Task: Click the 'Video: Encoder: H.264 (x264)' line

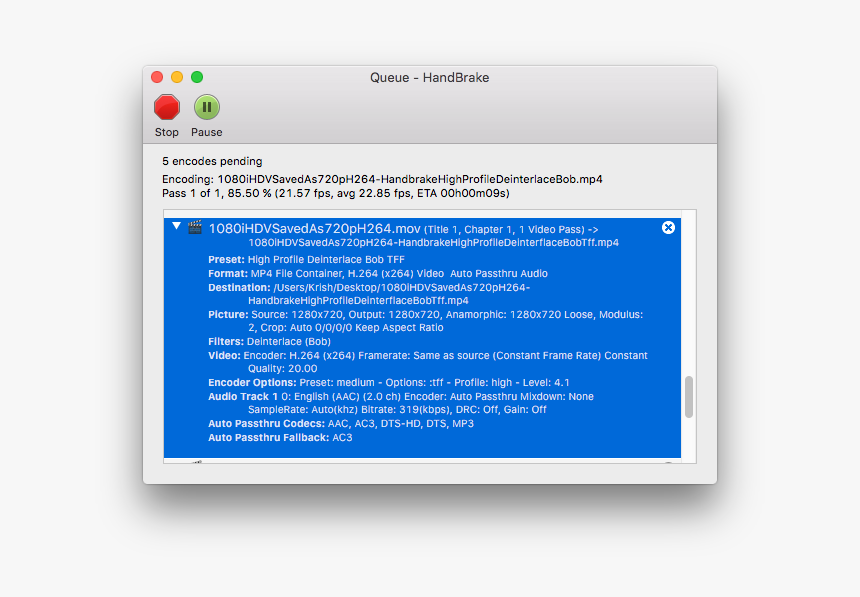Action: (x=428, y=362)
